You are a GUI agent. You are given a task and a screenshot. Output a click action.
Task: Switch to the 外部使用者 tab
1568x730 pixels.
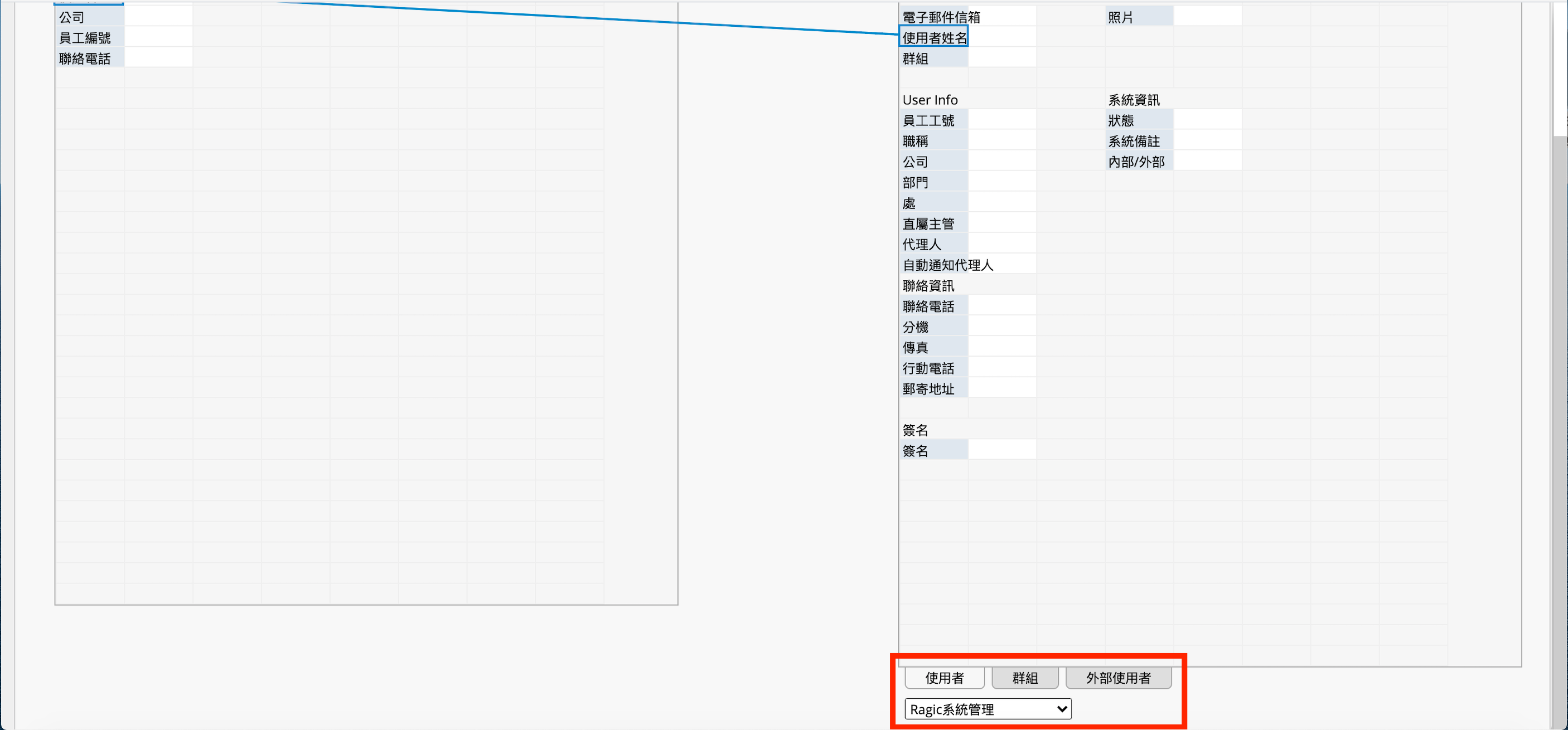point(1118,678)
